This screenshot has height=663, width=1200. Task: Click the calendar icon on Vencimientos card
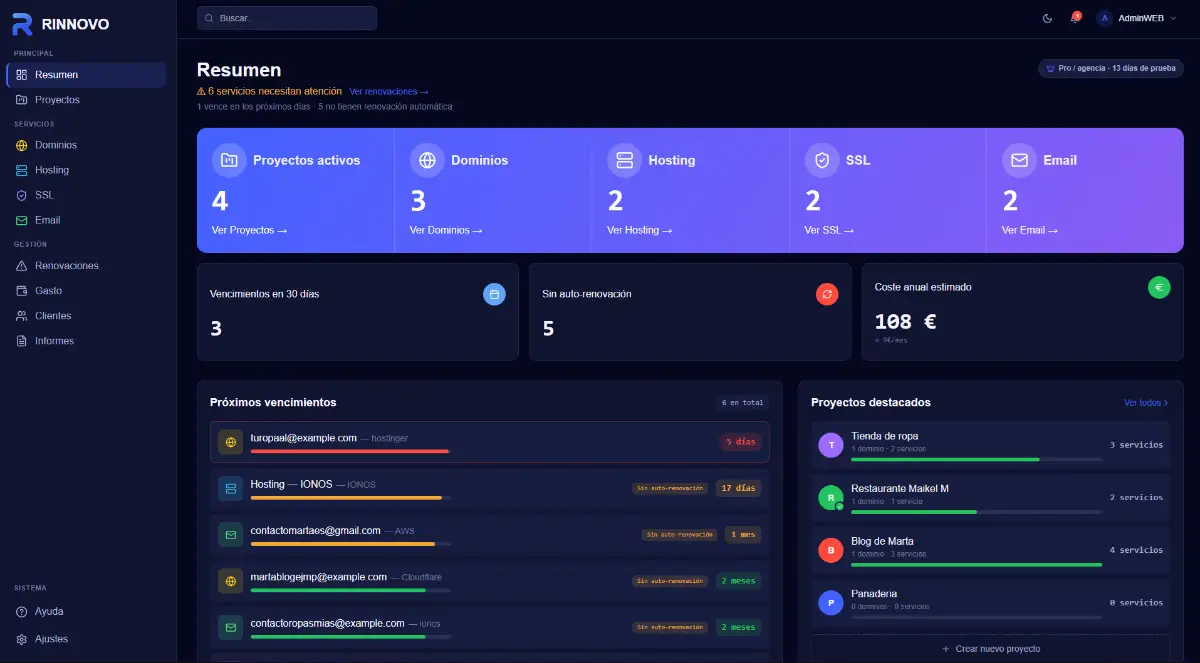[494, 294]
